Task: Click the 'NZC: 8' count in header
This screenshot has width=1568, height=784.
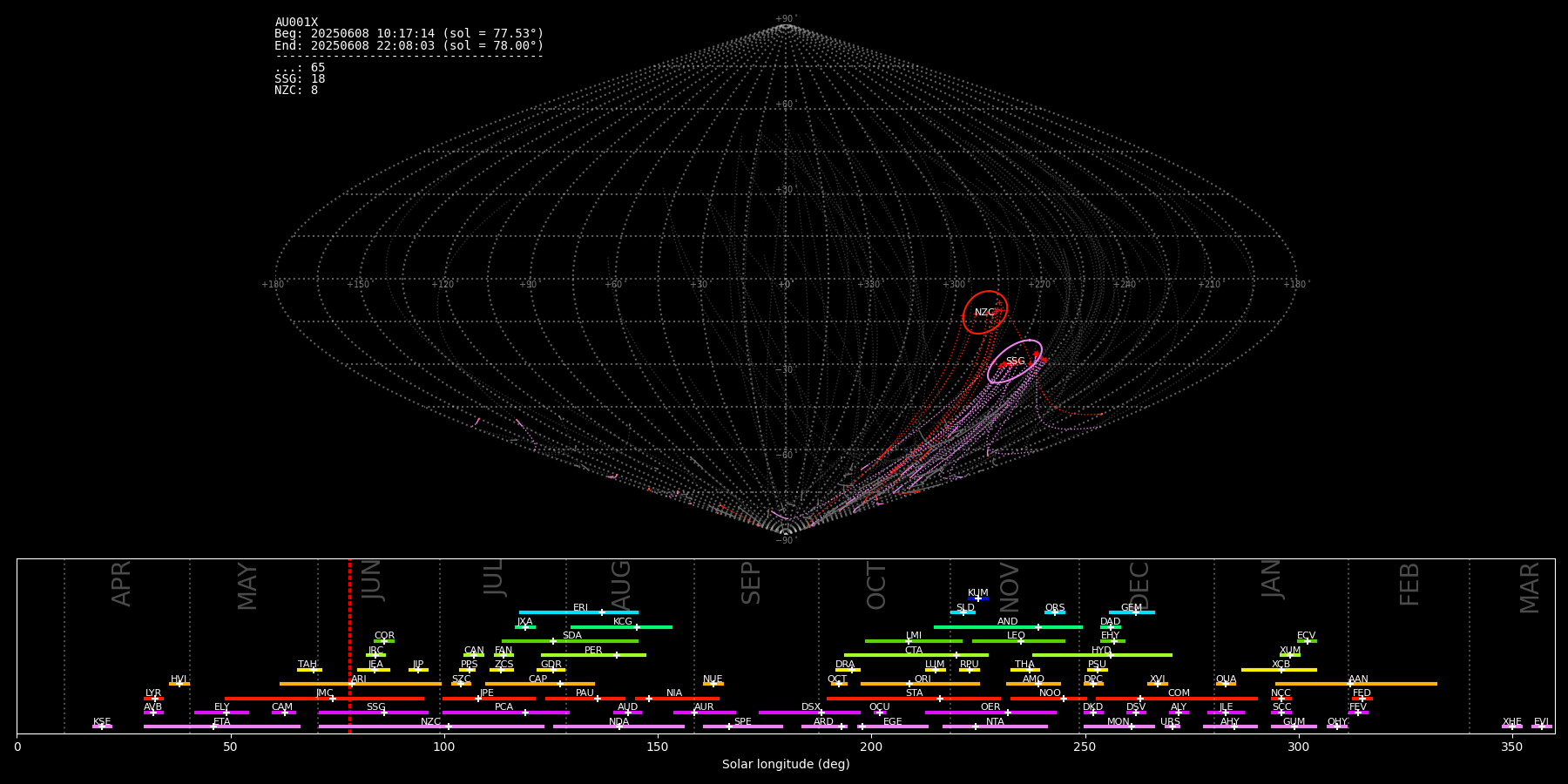Action: [296, 91]
